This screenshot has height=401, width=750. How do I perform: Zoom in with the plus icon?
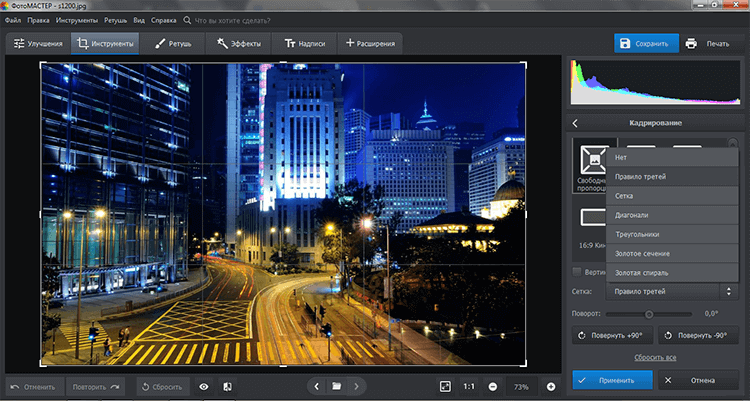click(x=550, y=385)
